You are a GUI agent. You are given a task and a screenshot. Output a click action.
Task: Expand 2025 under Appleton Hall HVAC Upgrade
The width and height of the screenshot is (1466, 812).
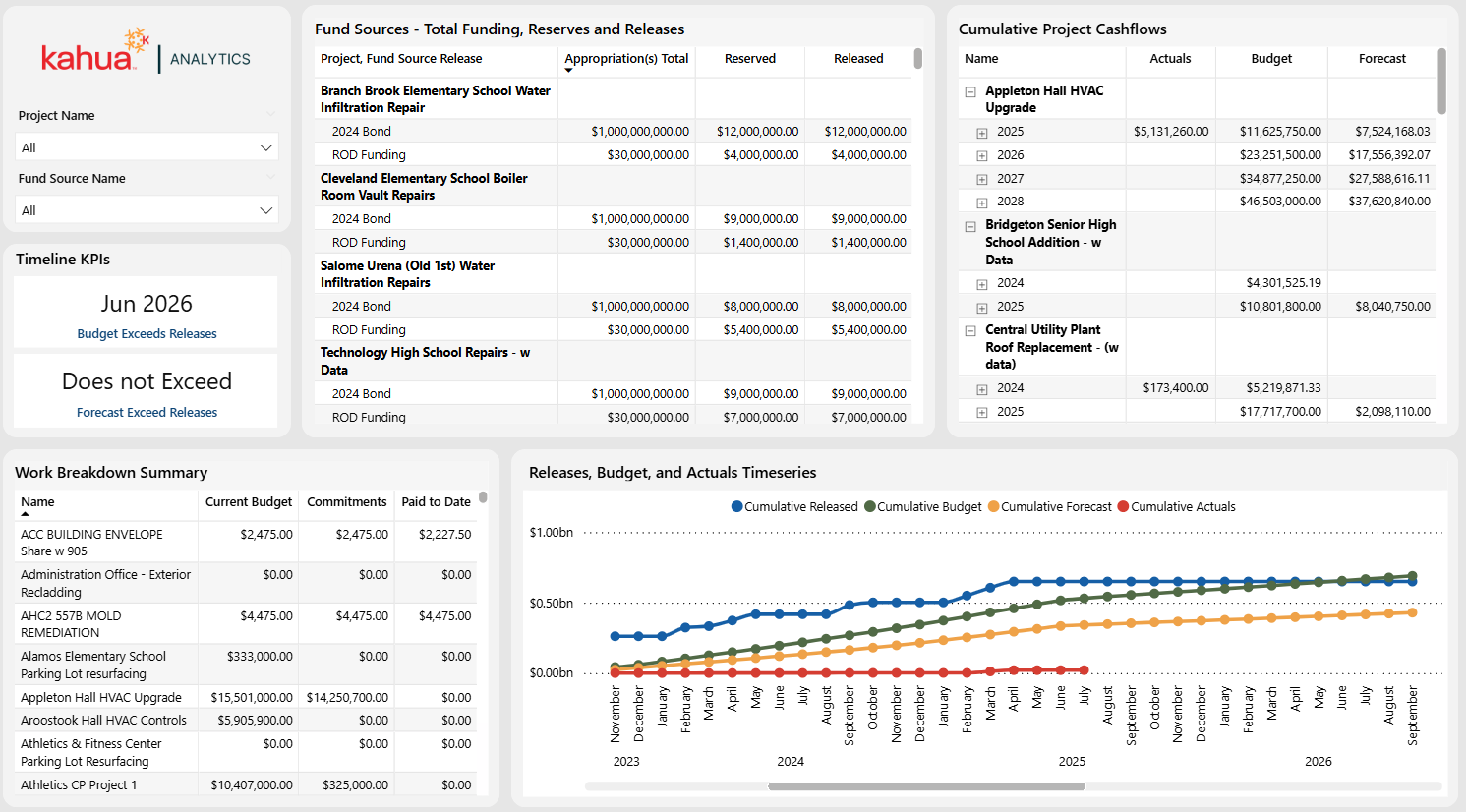(981, 132)
